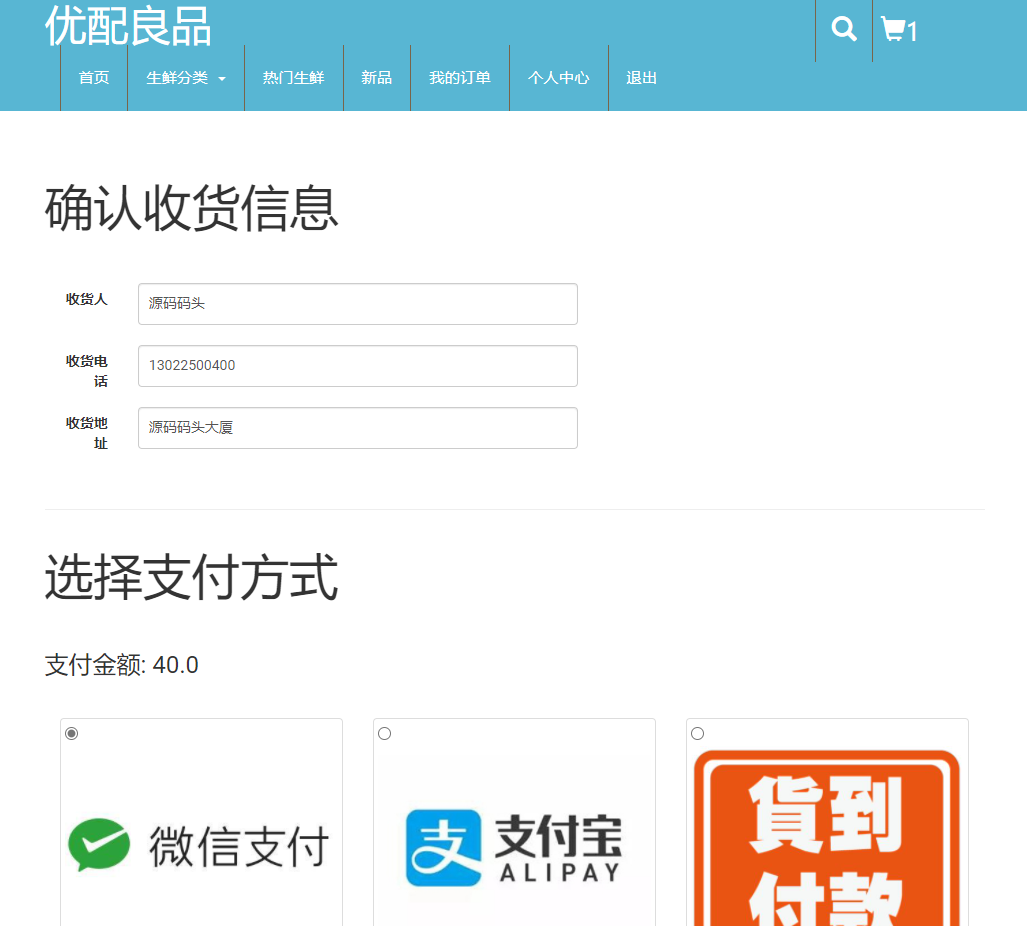Image resolution: width=1027 pixels, height=926 pixels.
Task: Click the 收货电话 phone number field
Action: click(357, 366)
